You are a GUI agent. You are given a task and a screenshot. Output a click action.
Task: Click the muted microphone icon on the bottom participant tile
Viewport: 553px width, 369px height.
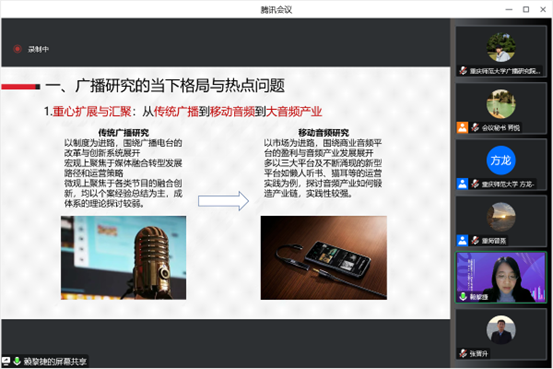[x=463, y=353]
